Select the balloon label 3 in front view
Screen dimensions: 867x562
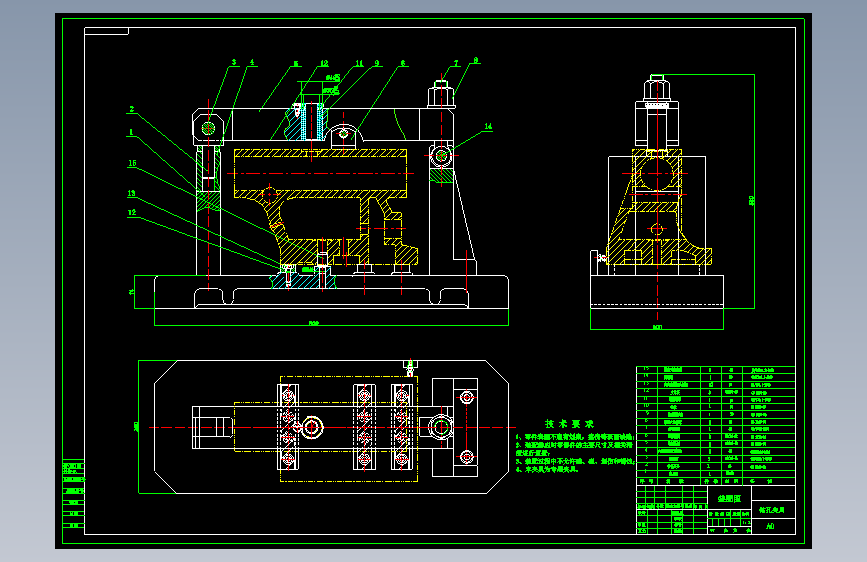click(x=234, y=62)
